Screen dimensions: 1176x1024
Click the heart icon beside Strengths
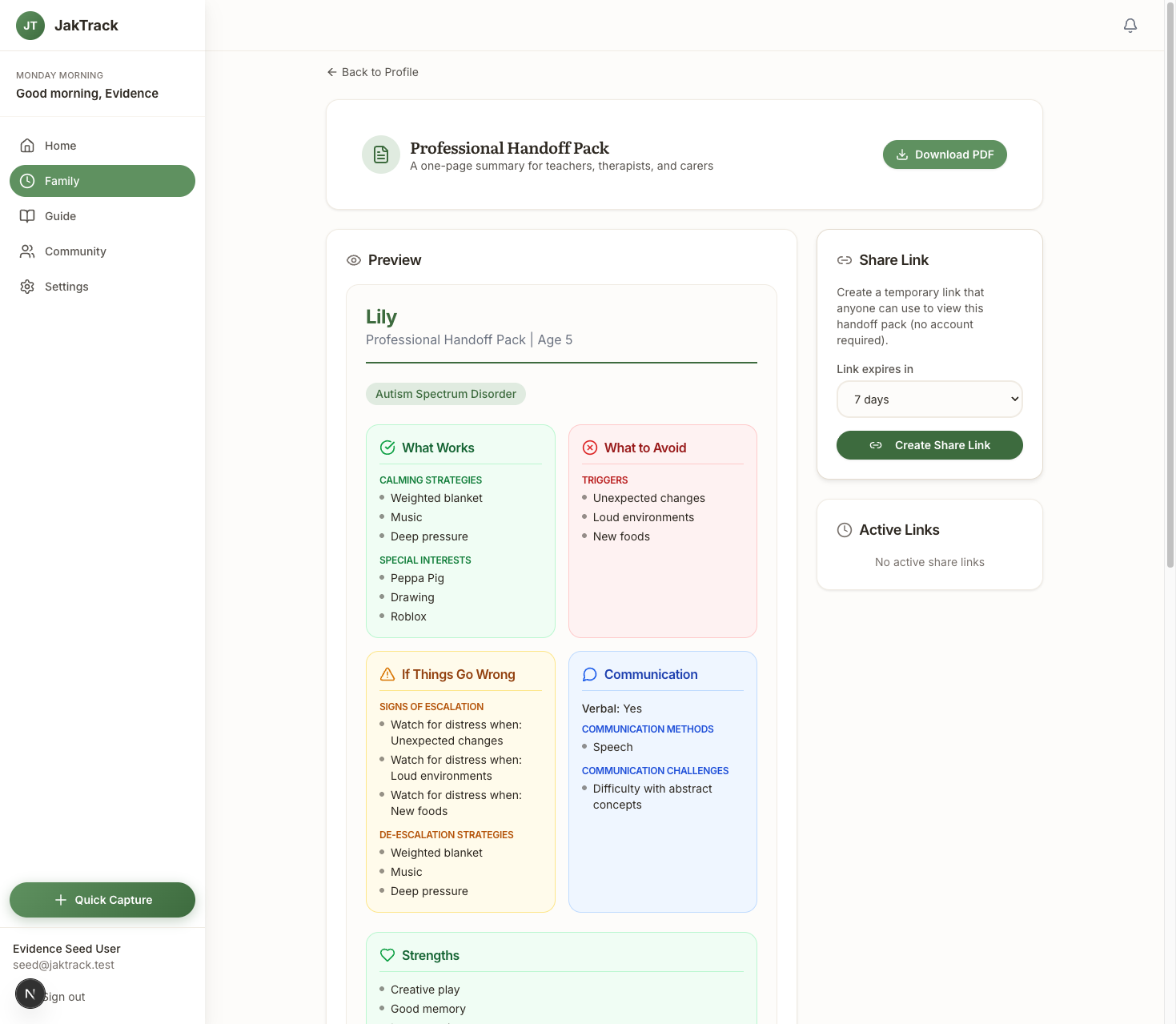[x=387, y=955]
